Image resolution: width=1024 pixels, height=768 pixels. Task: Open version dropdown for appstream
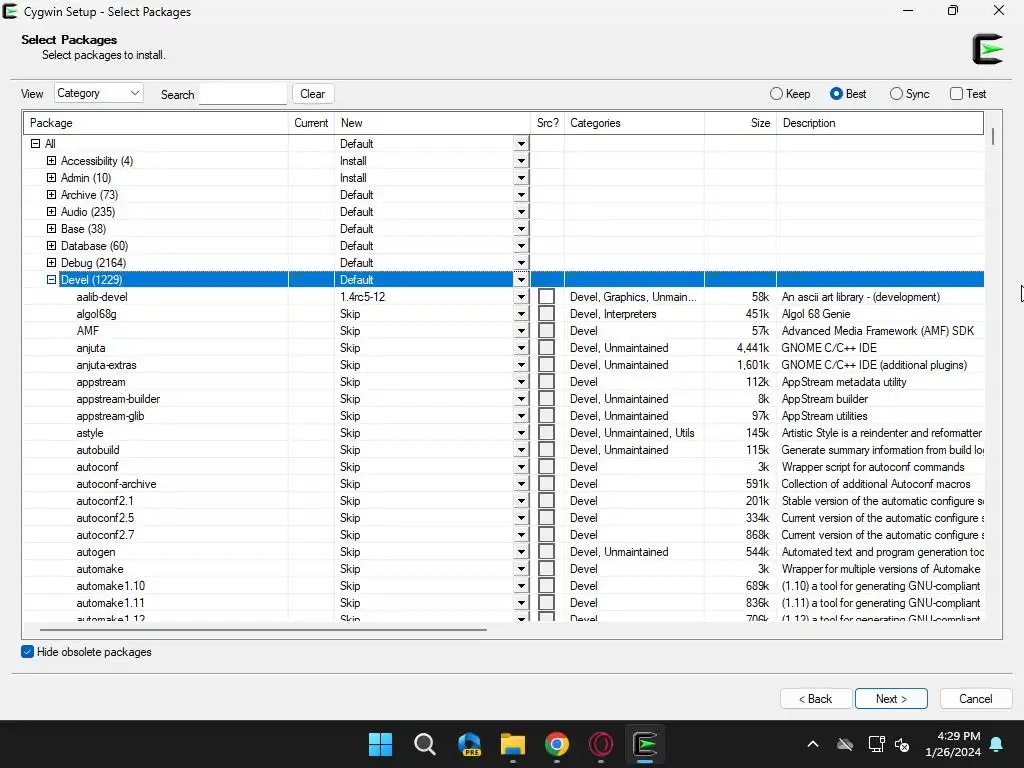(x=521, y=381)
